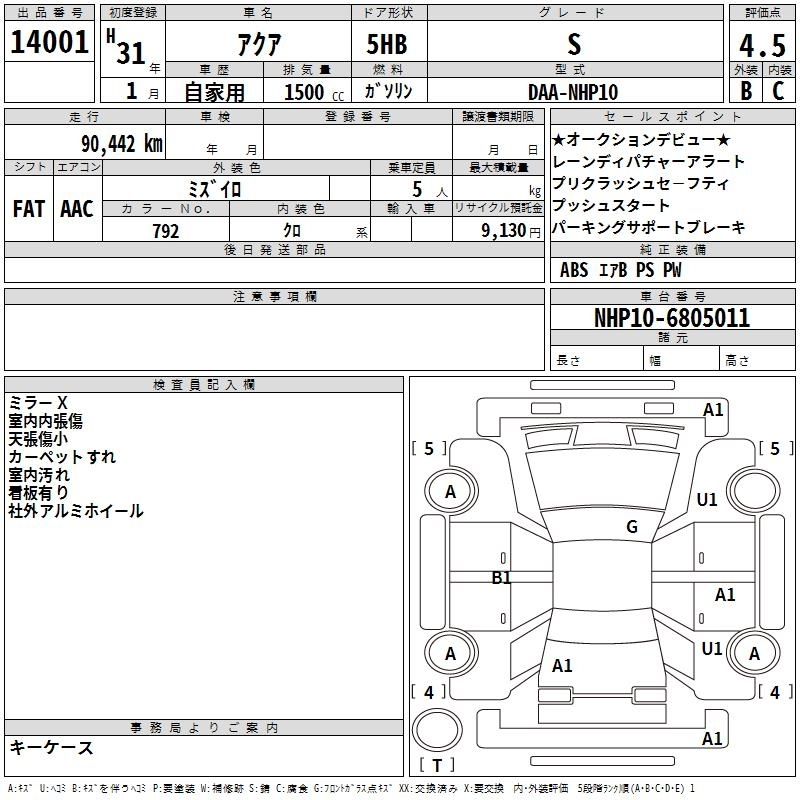
Task: Select the color number 792 field
Action: pyautogui.click(x=166, y=231)
